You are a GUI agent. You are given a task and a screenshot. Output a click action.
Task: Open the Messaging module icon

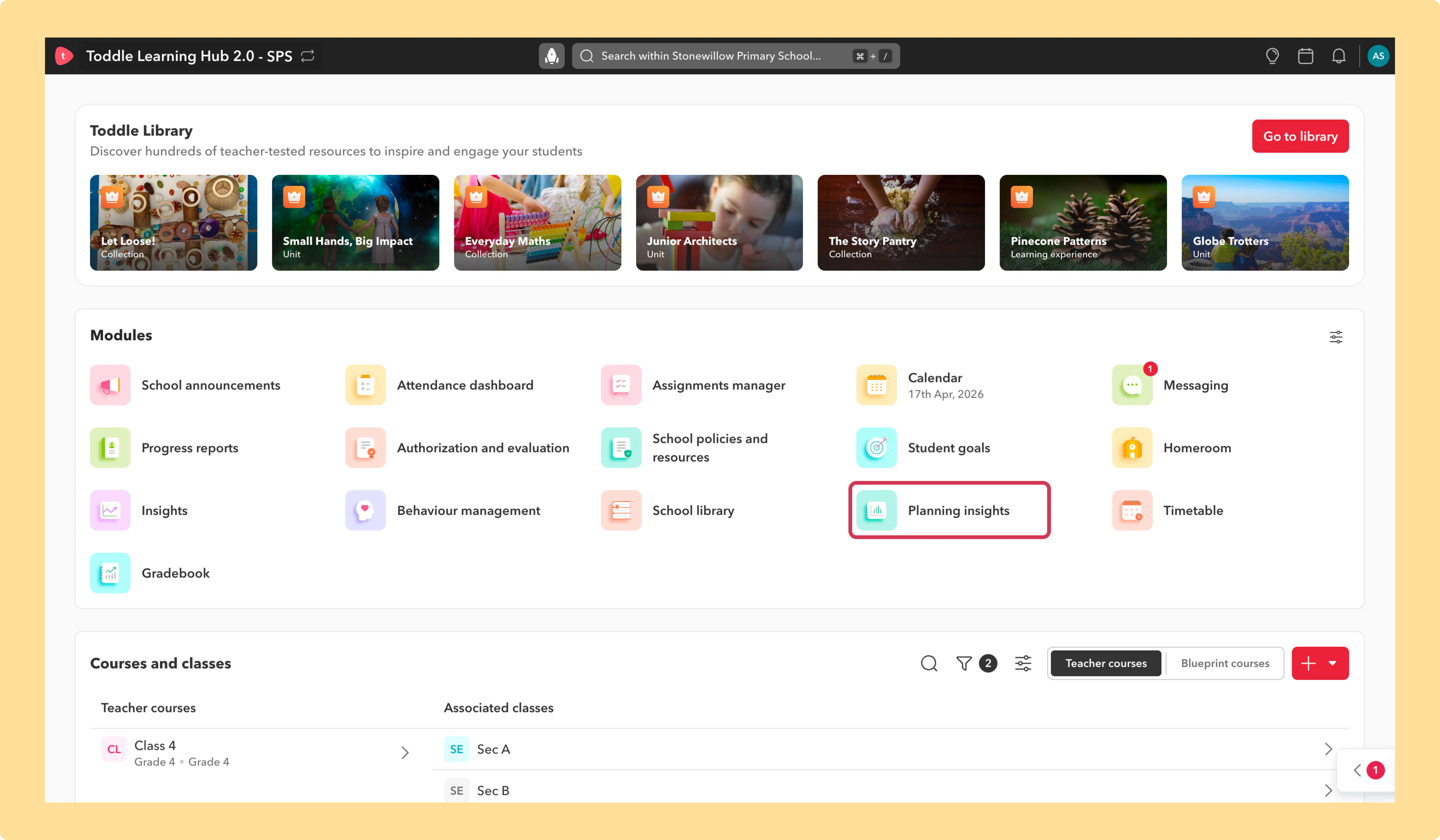1132,385
